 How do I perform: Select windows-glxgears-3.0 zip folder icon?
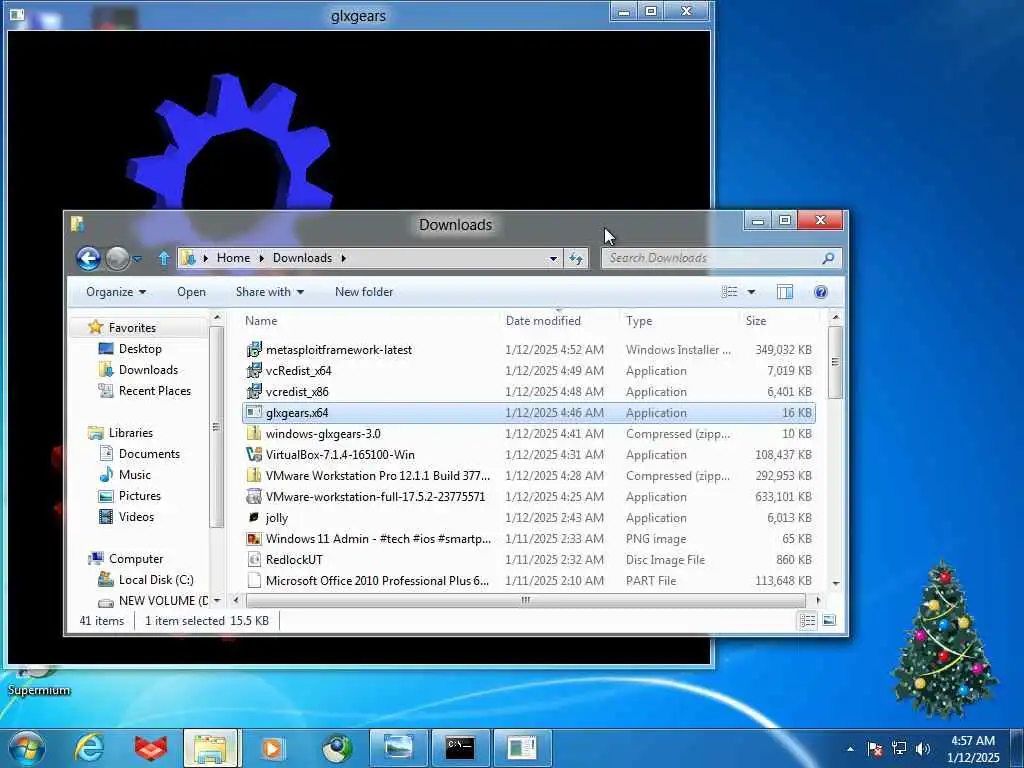(254, 433)
